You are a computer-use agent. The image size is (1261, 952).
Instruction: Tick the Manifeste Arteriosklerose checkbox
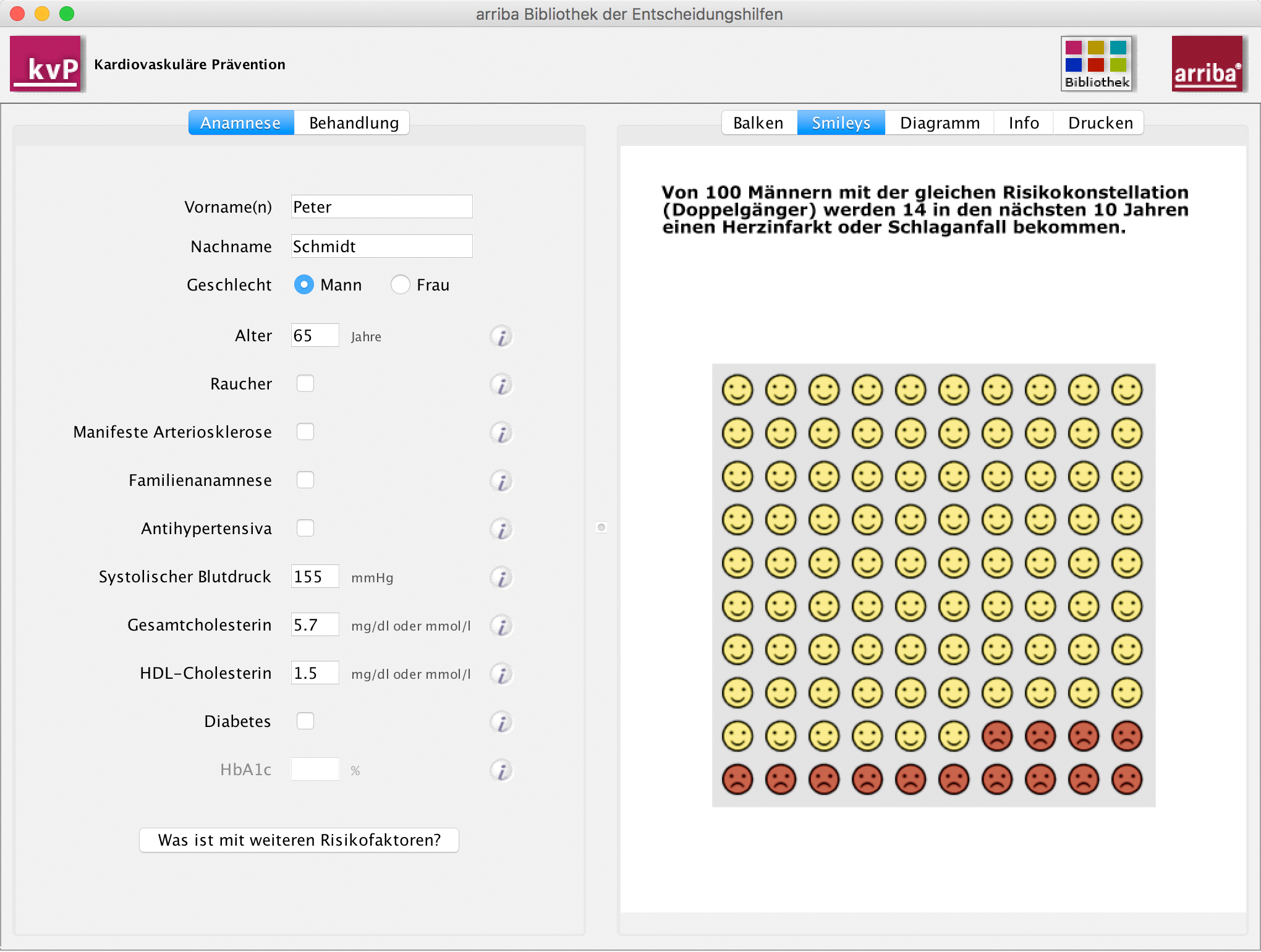305,431
